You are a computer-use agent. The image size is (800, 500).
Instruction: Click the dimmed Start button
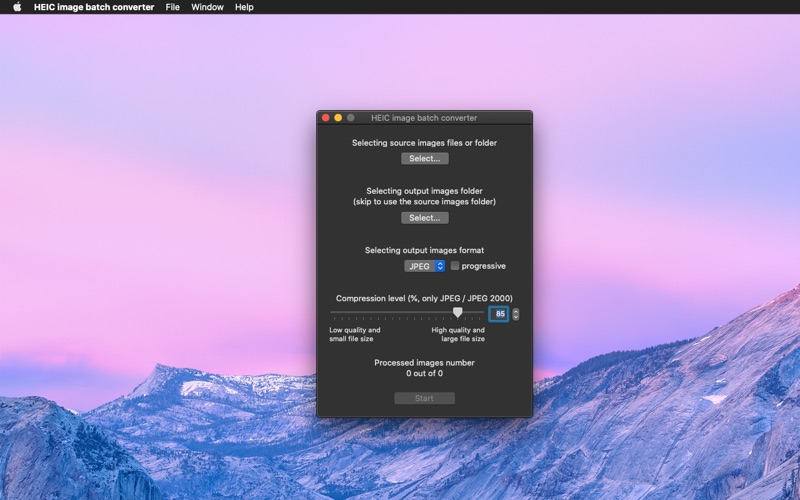(424, 398)
